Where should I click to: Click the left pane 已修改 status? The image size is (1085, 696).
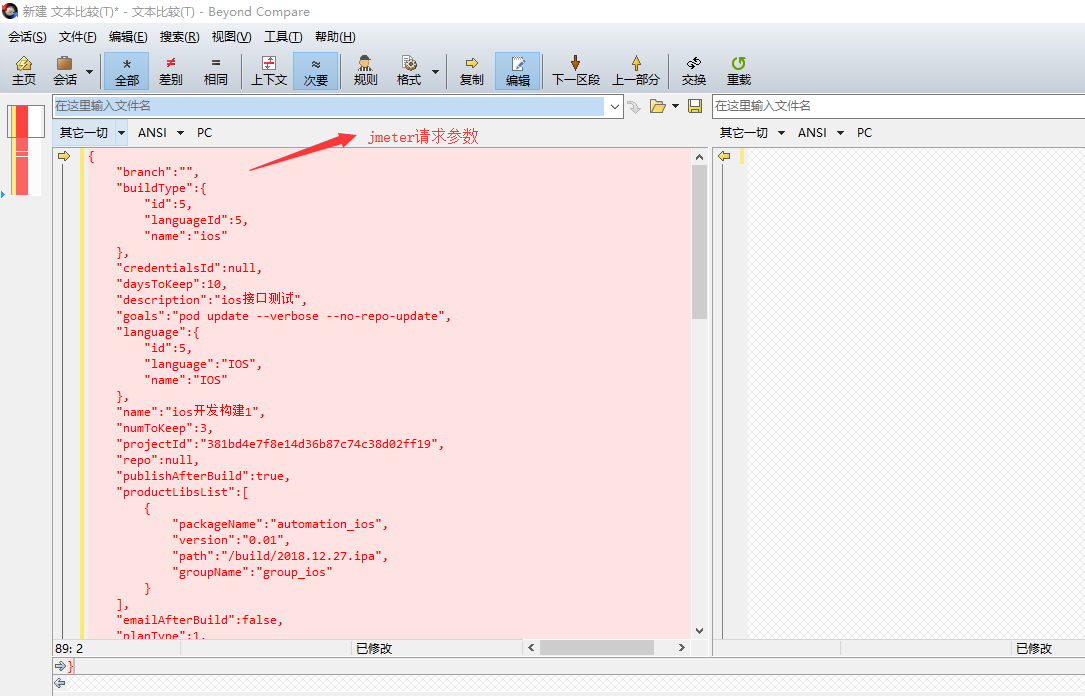tap(374, 648)
